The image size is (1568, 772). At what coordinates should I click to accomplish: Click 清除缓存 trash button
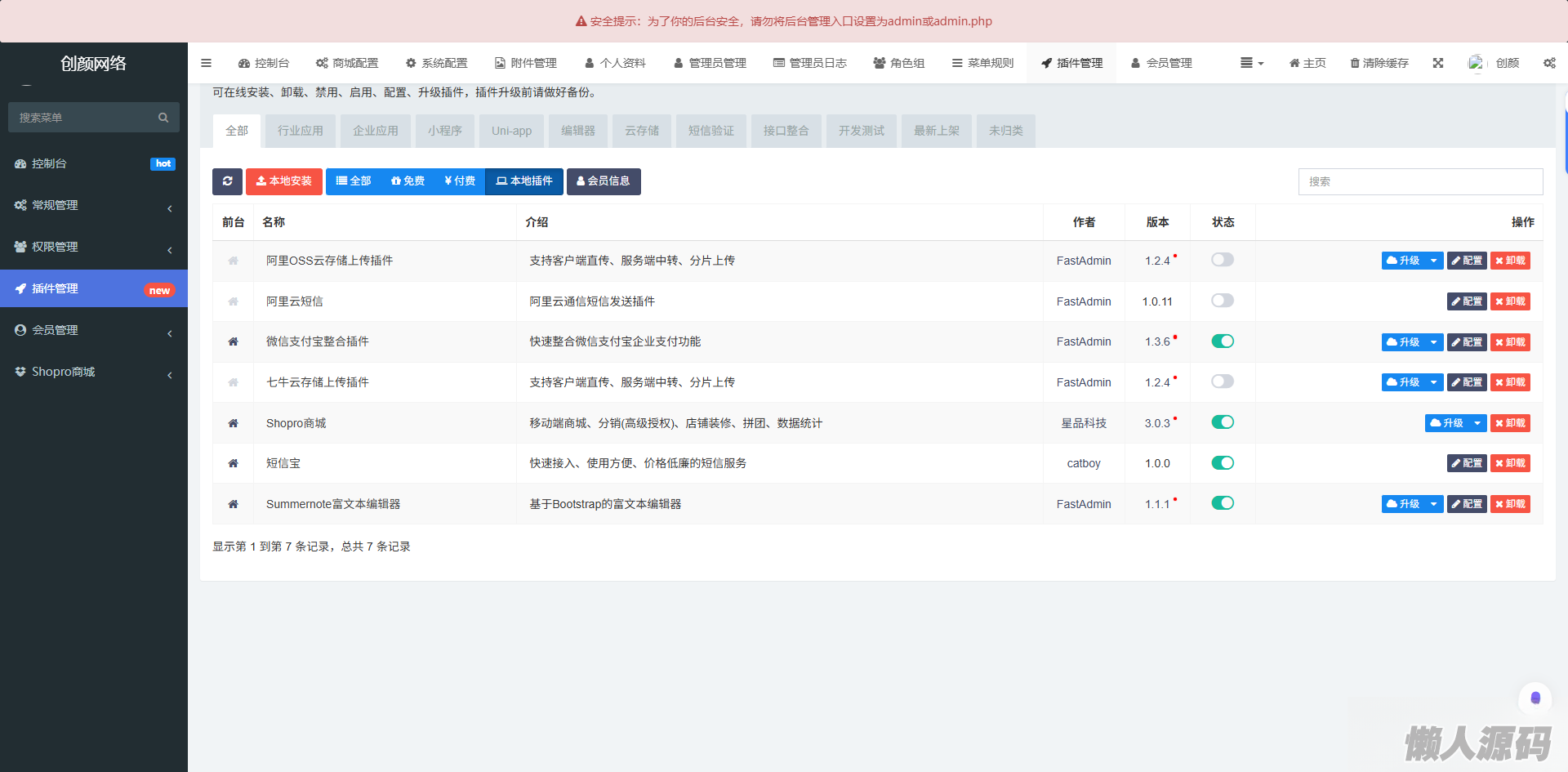(1379, 63)
